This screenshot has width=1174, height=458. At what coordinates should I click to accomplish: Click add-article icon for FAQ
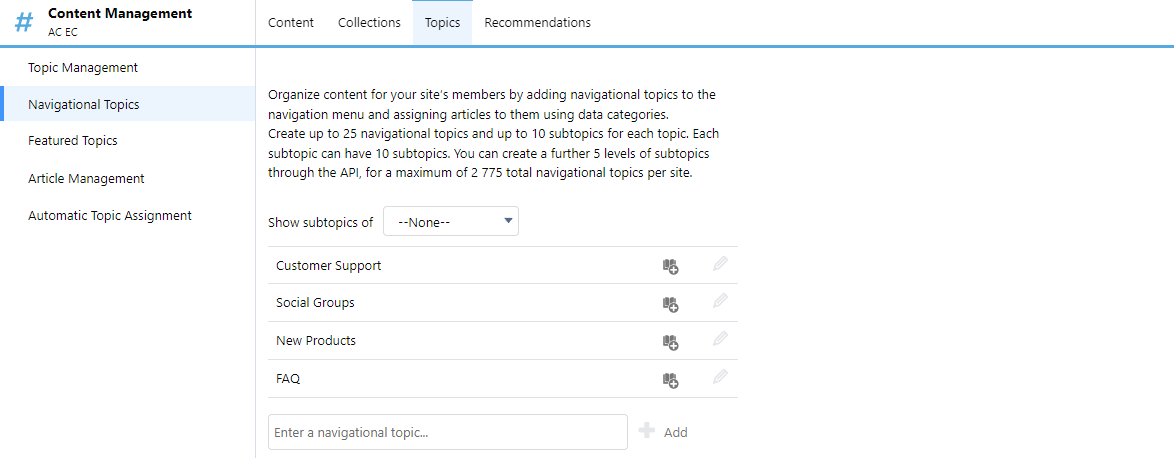click(x=670, y=380)
